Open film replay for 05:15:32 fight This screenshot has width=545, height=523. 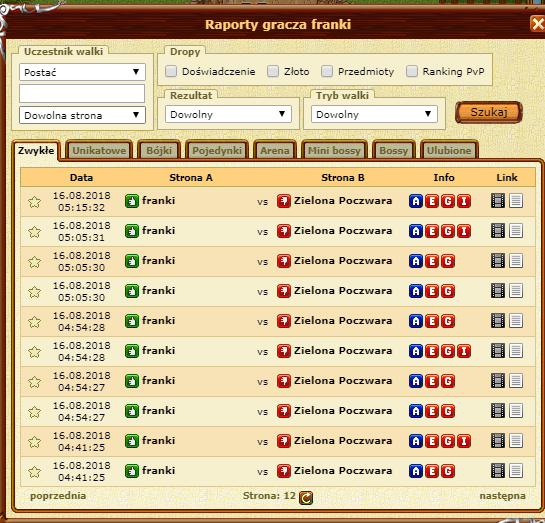pos(498,201)
